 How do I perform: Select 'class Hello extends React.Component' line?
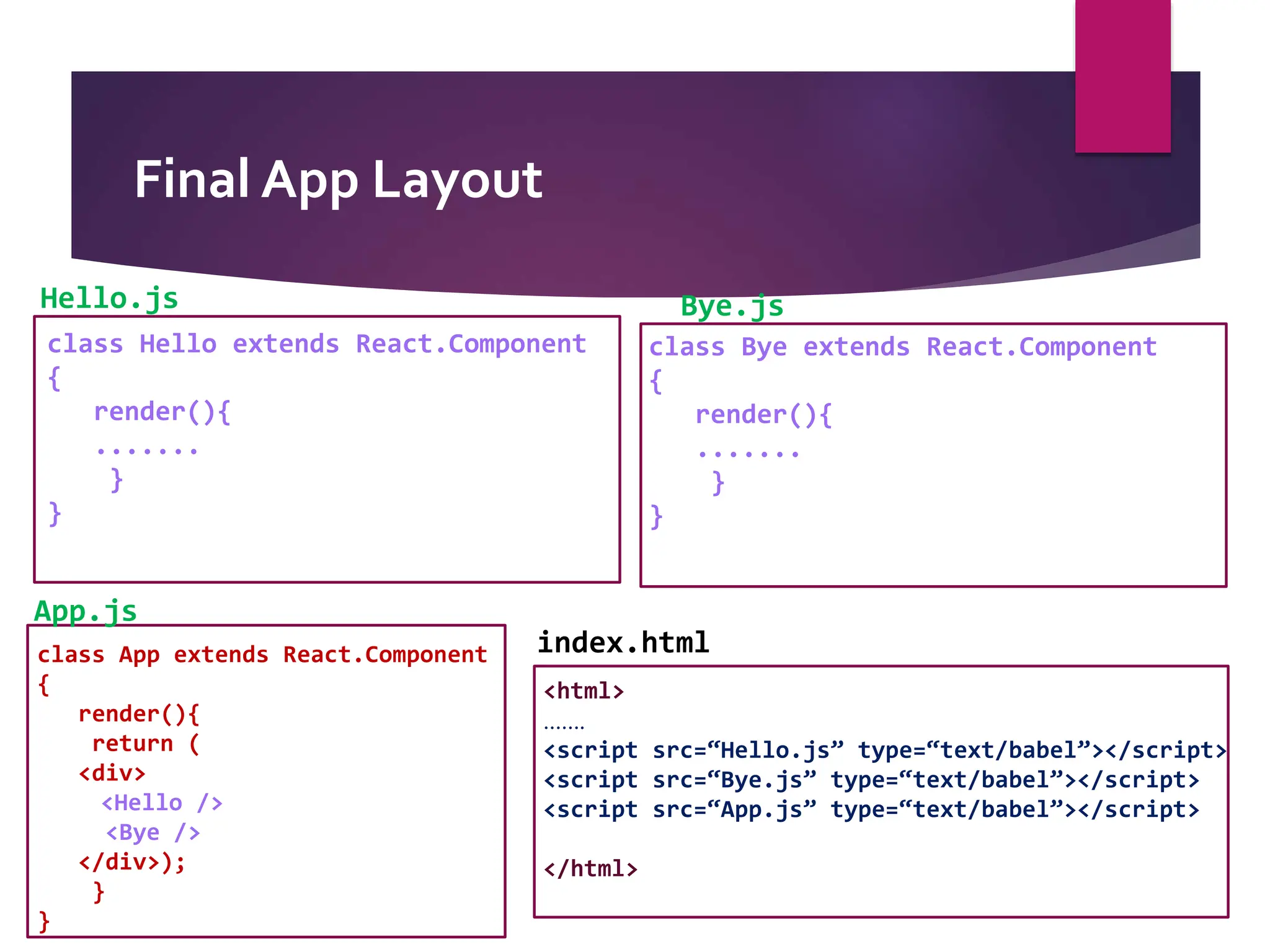click(317, 344)
